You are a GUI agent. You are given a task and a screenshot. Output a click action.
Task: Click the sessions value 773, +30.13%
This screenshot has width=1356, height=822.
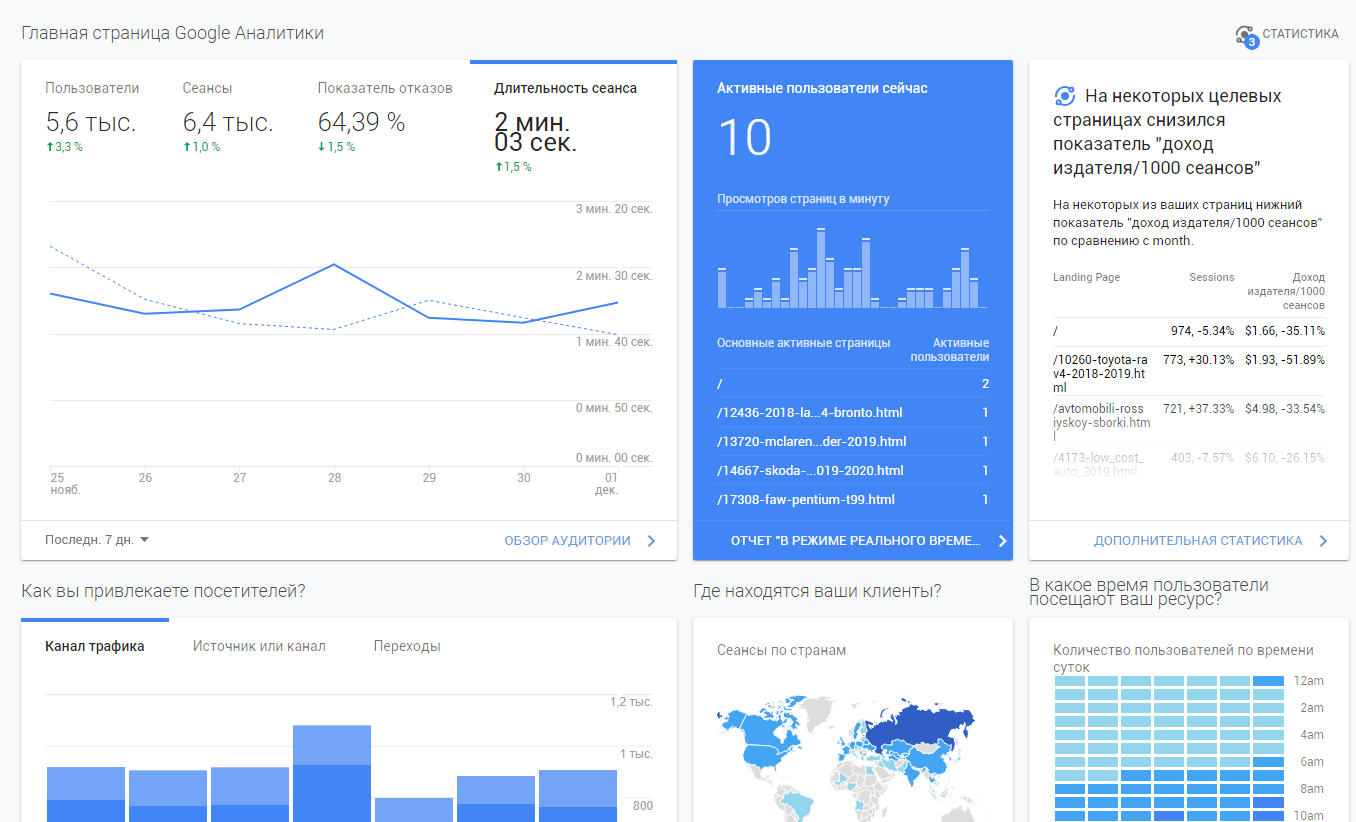[x=1199, y=359]
